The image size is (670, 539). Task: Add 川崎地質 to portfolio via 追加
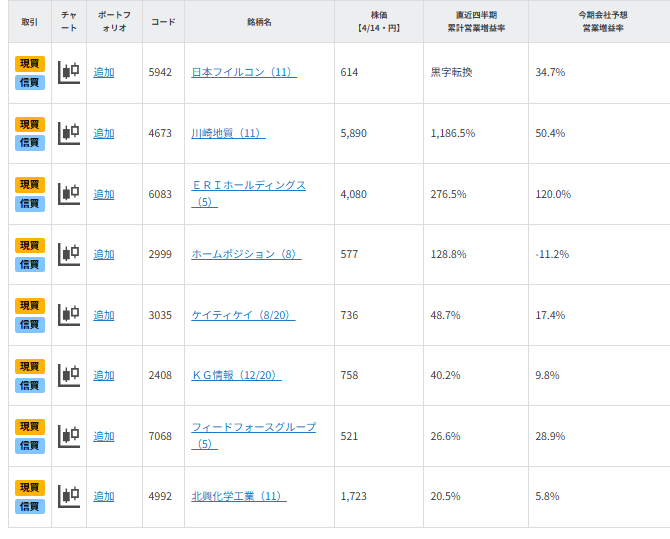pyautogui.click(x=104, y=133)
